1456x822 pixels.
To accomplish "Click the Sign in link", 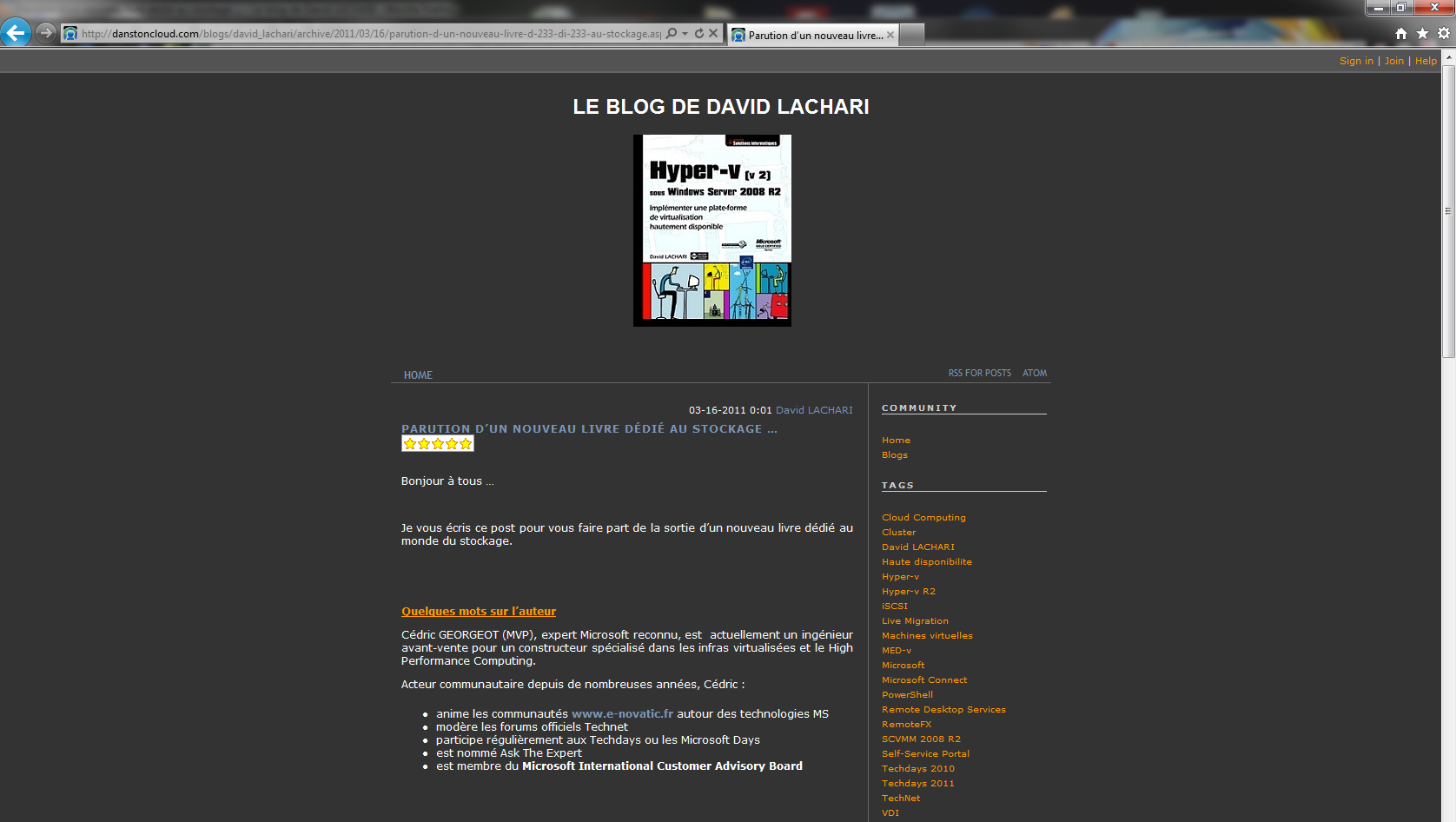I will (x=1356, y=61).
